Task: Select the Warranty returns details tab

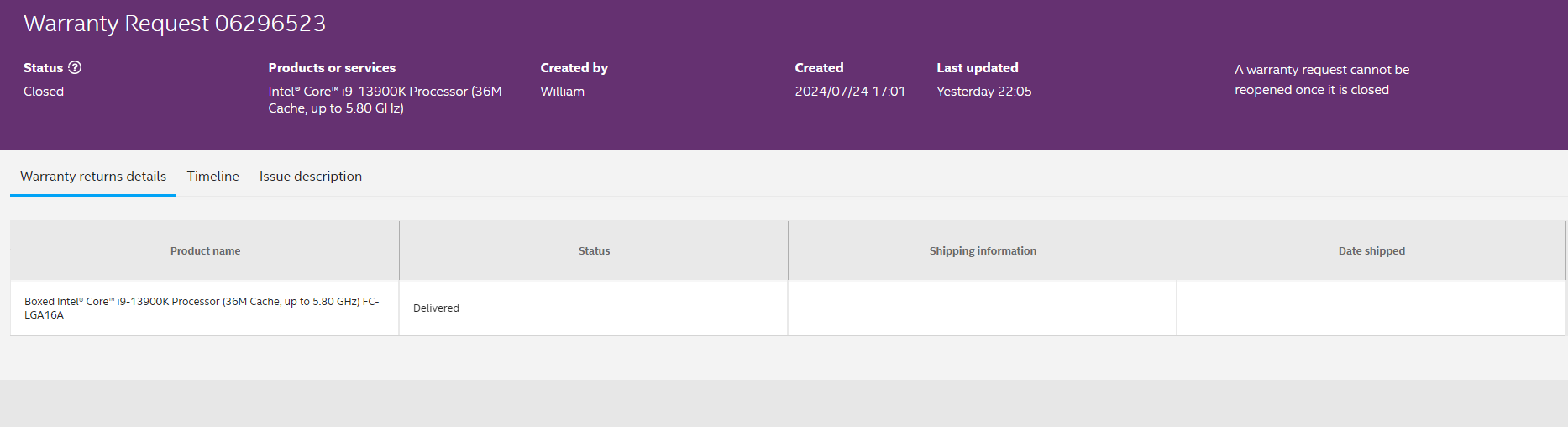Action: (x=93, y=177)
